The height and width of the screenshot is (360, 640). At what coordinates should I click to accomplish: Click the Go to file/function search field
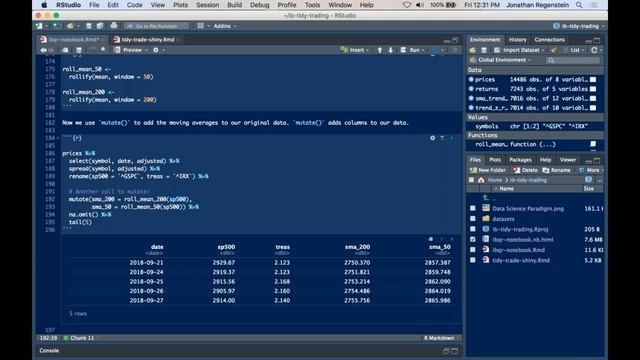point(156,26)
